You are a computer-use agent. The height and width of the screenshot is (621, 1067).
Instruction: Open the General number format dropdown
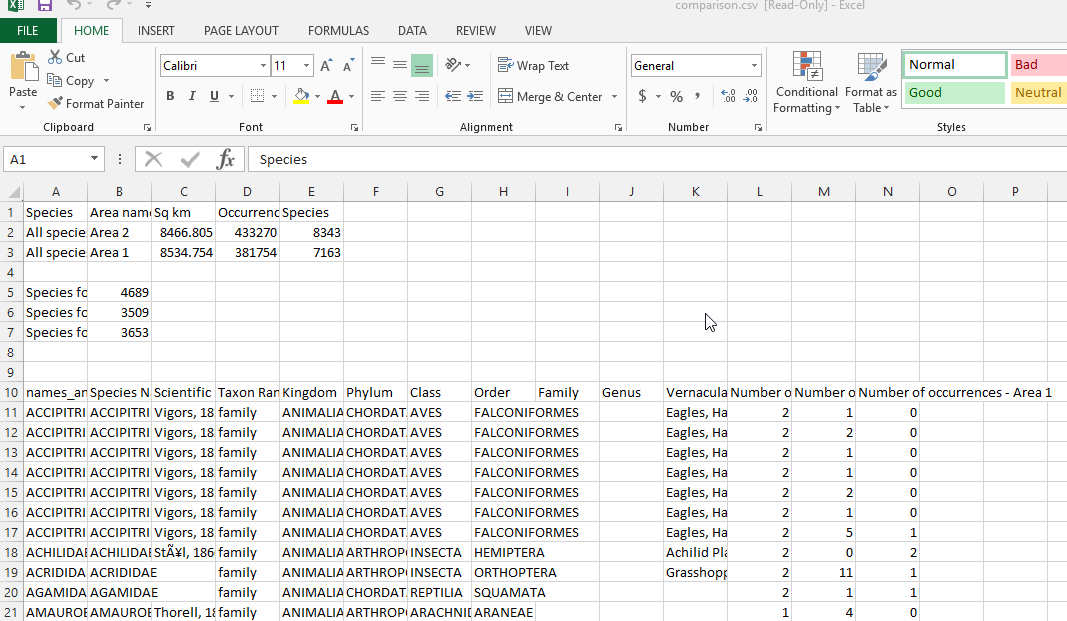[x=754, y=65]
